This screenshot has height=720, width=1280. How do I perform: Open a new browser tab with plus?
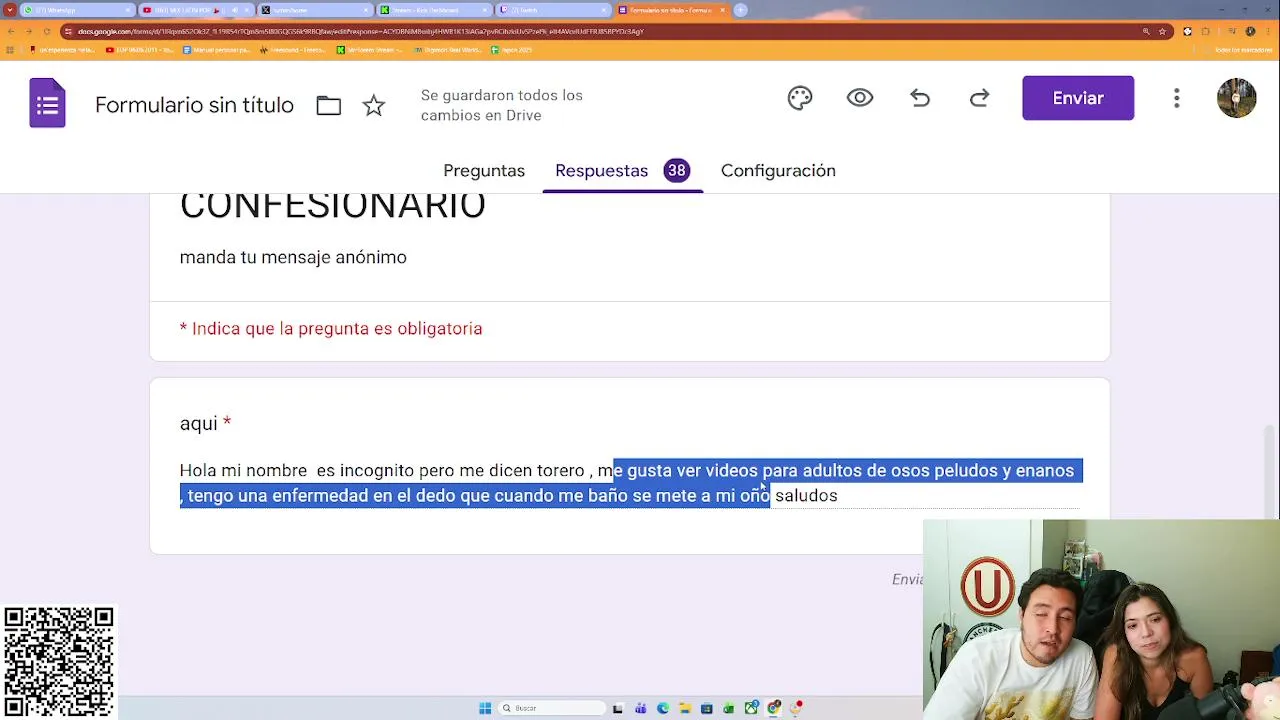pyautogui.click(x=741, y=10)
